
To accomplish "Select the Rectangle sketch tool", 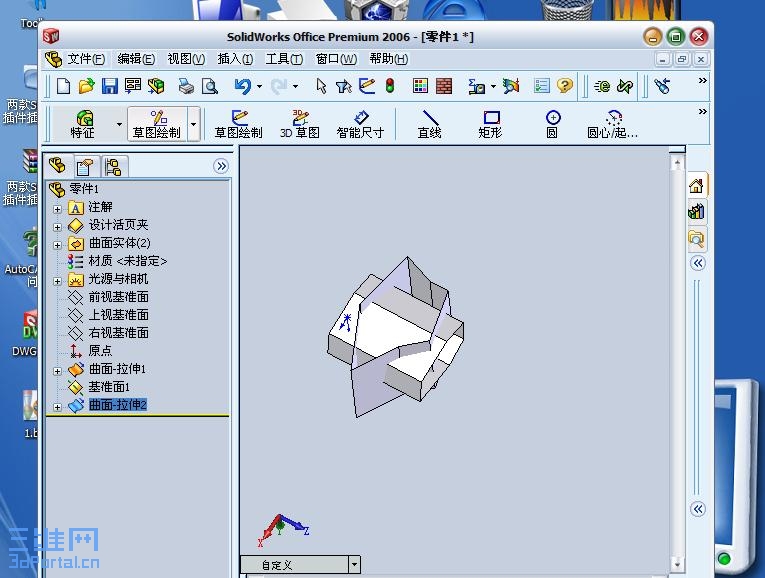I will coord(491,124).
